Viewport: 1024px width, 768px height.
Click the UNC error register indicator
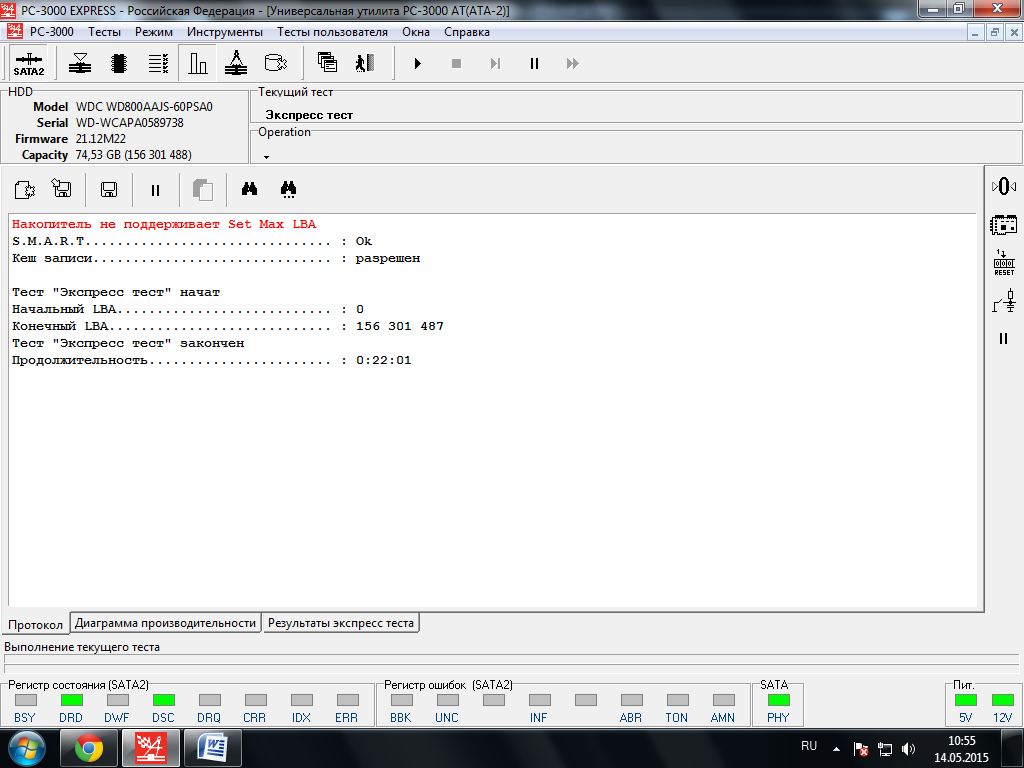[447, 700]
